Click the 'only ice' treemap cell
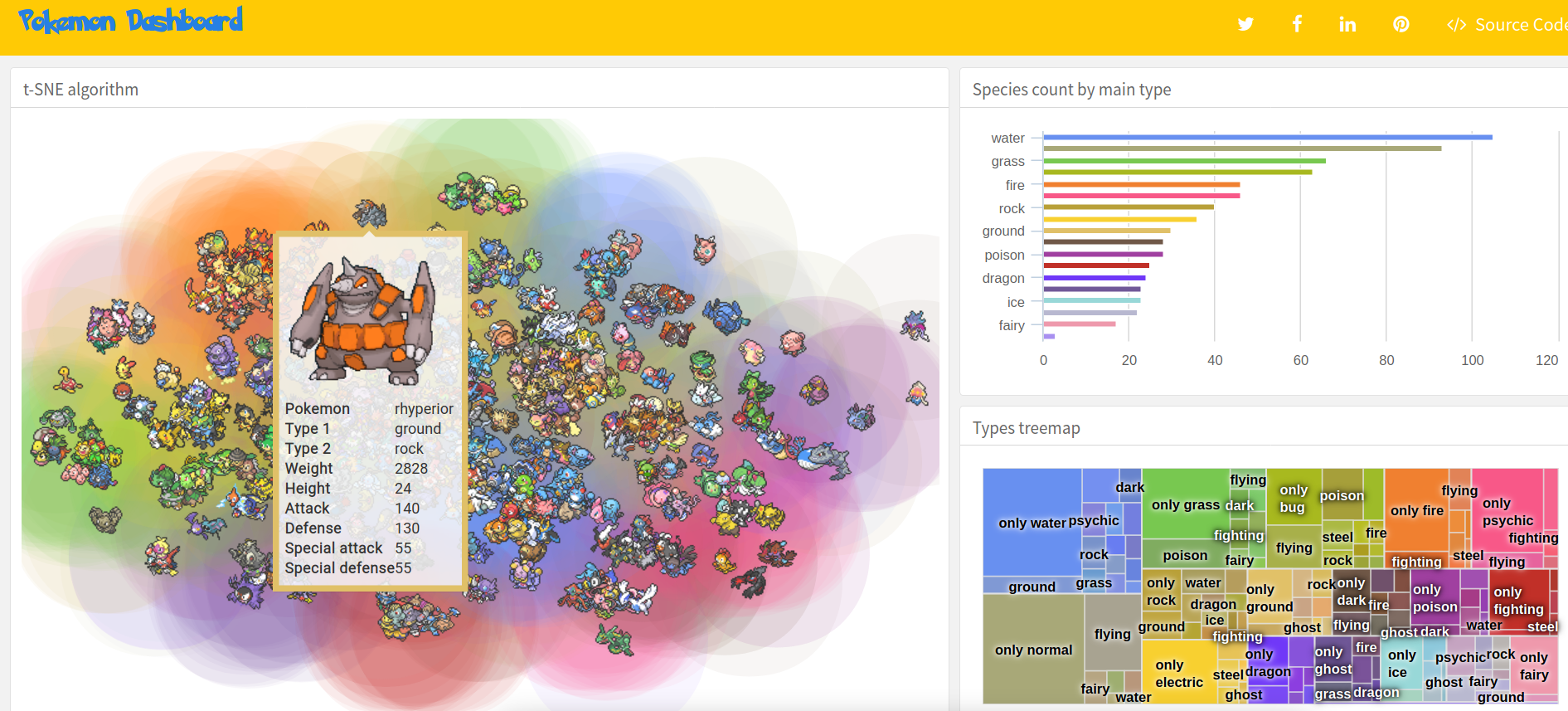 (1401, 663)
